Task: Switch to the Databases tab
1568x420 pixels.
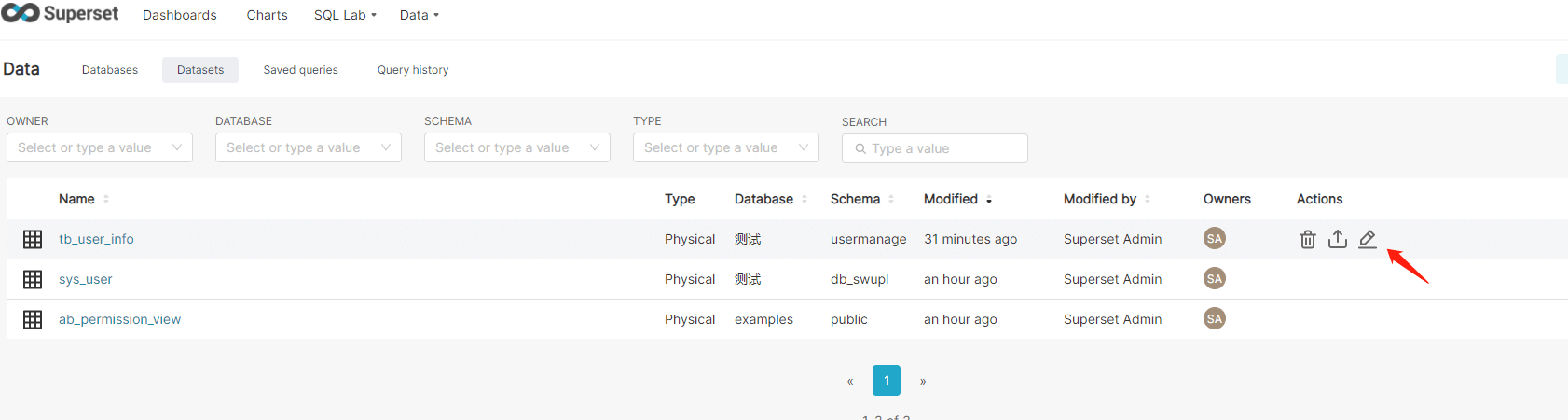Action: pyautogui.click(x=110, y=70)
